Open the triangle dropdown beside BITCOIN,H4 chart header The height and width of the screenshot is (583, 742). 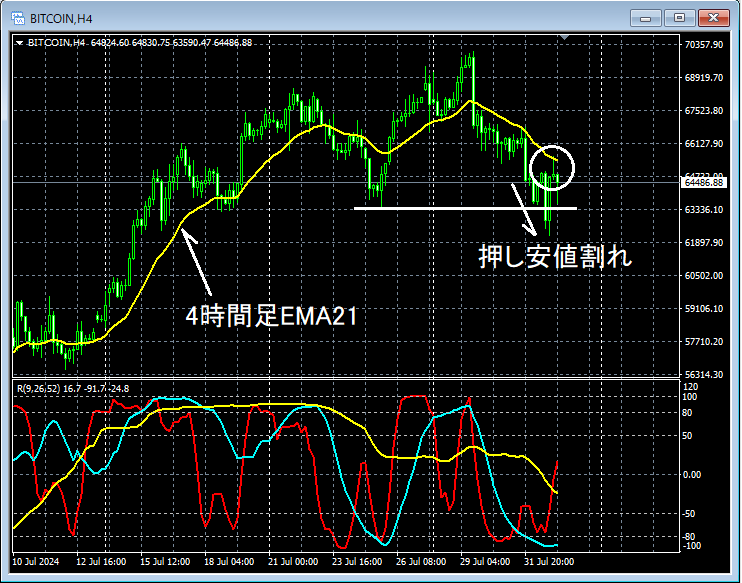19,43
